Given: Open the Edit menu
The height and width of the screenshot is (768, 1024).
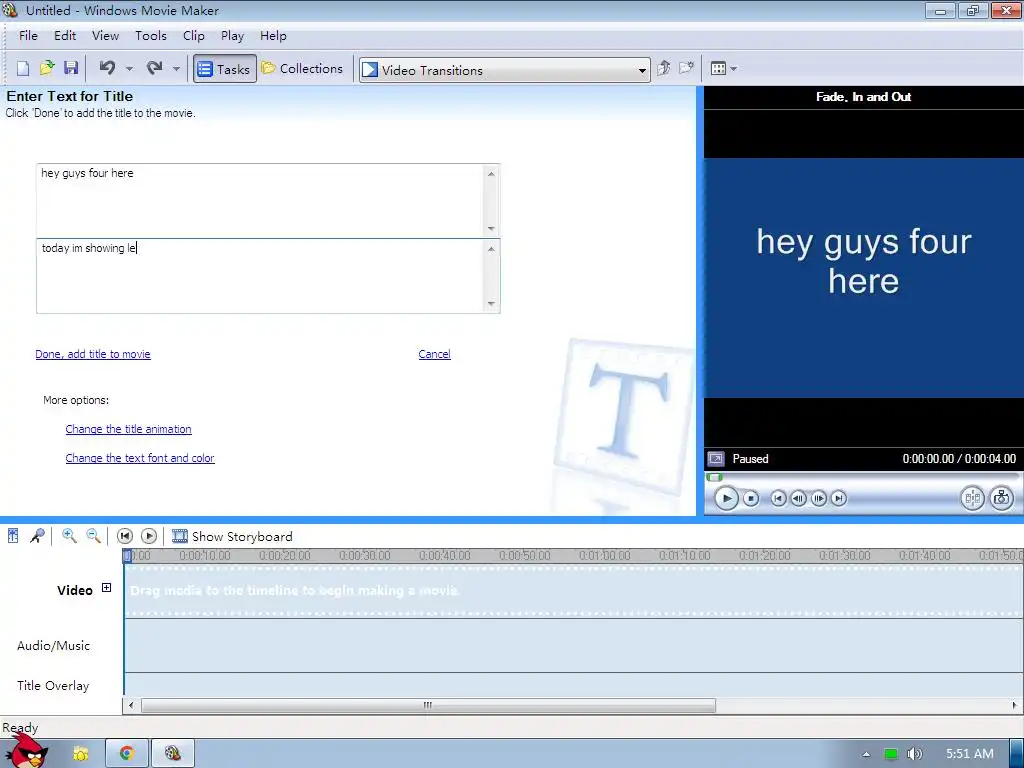Looking at the screenshot, I should (x=65, y=36).
